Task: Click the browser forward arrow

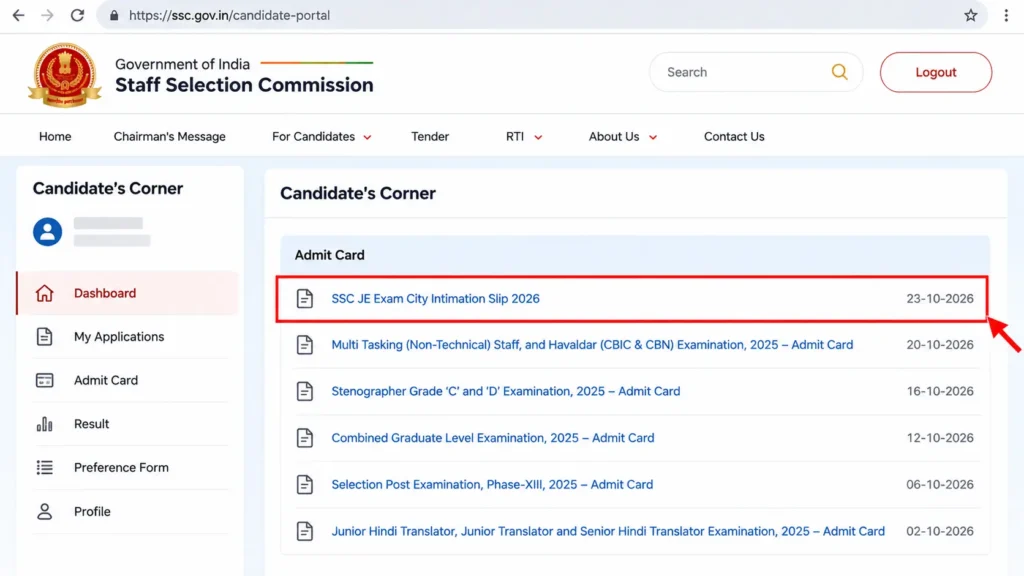Action: point(47,15)
